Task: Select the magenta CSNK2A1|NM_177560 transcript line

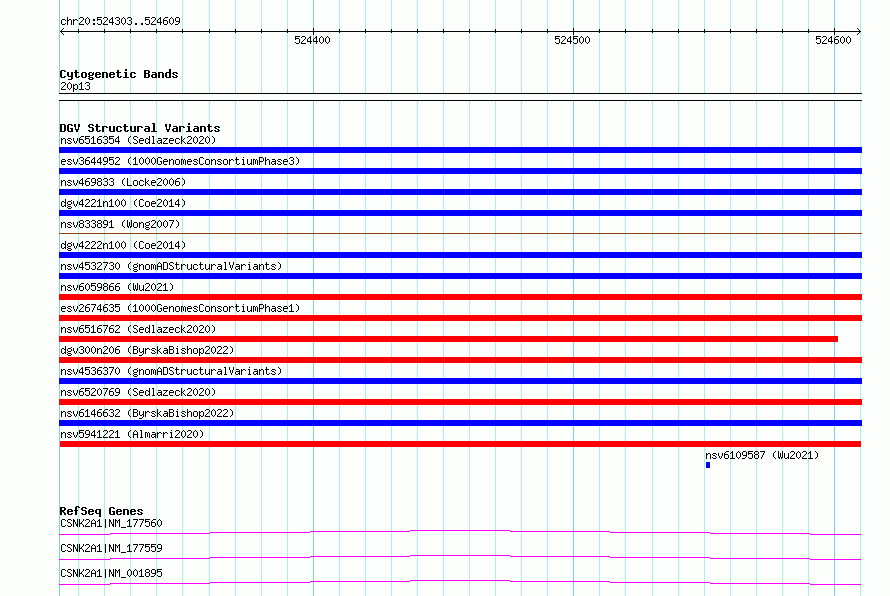Action: (460, 532)
